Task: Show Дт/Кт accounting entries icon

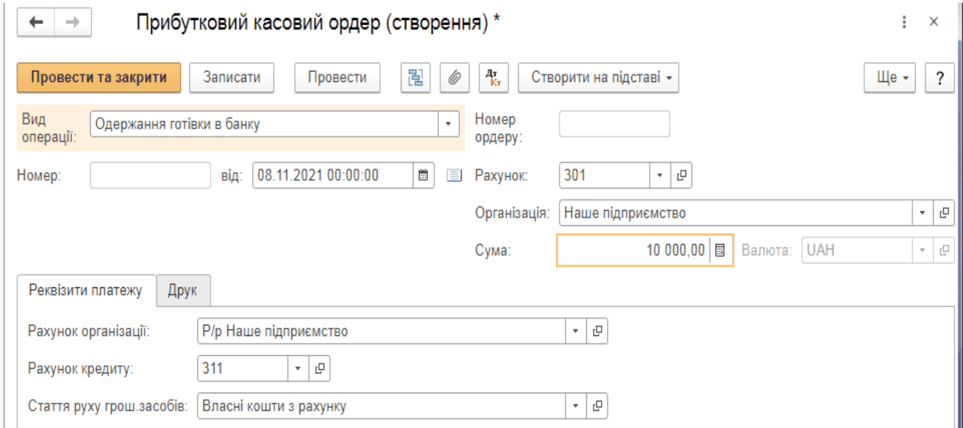Action: (493, 78)
